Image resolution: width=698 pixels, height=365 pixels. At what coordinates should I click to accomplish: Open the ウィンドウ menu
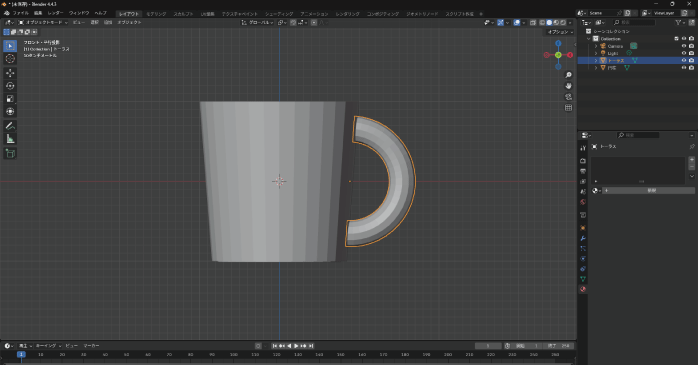click(79, 13)
